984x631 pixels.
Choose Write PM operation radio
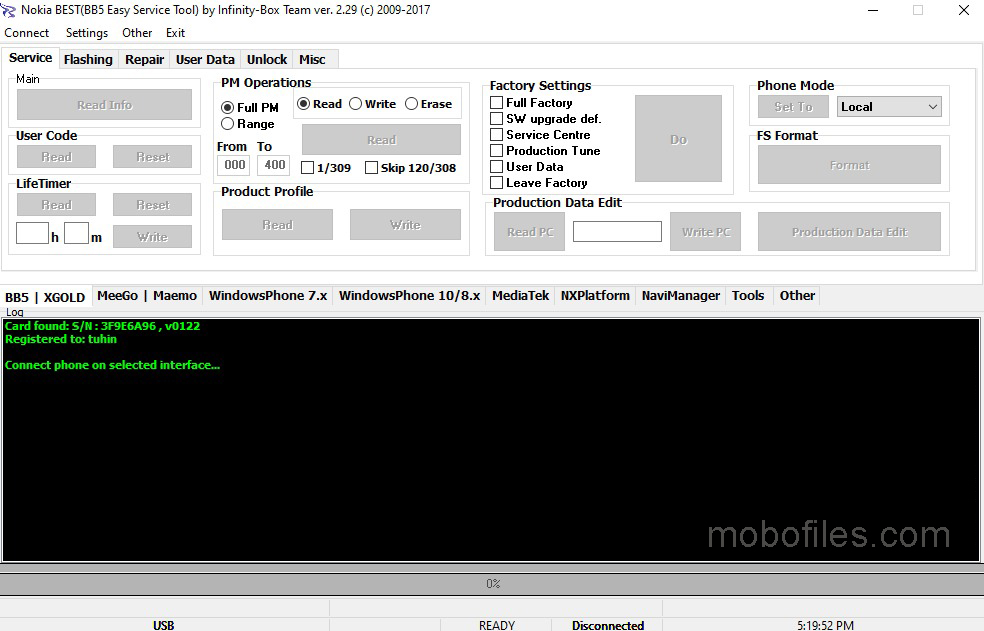tap(372, 104)
